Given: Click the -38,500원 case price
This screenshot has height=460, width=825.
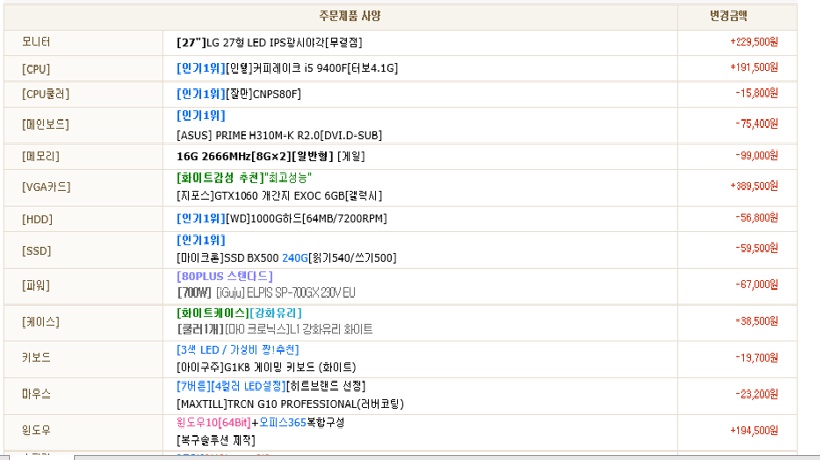Looking at the screenshot, I should (x=757, y=322).
